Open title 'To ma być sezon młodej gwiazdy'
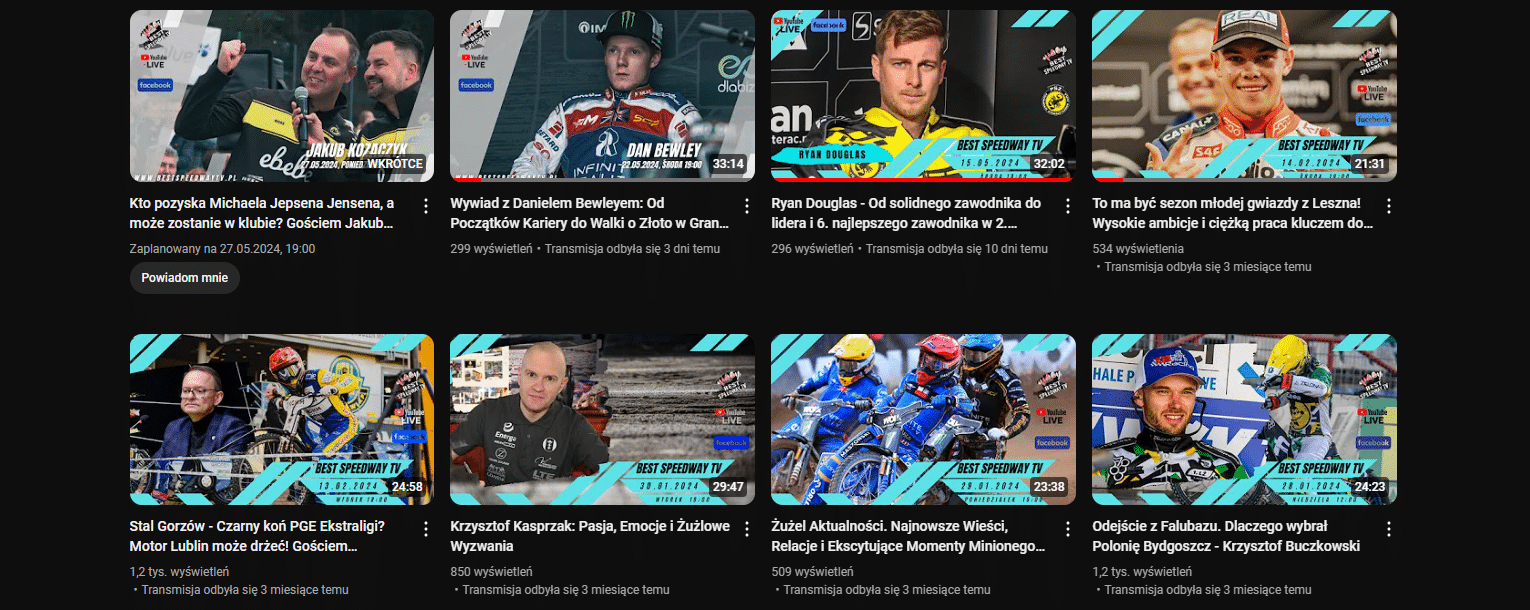Screen dimensions: 1530x610 [1233, 213]
